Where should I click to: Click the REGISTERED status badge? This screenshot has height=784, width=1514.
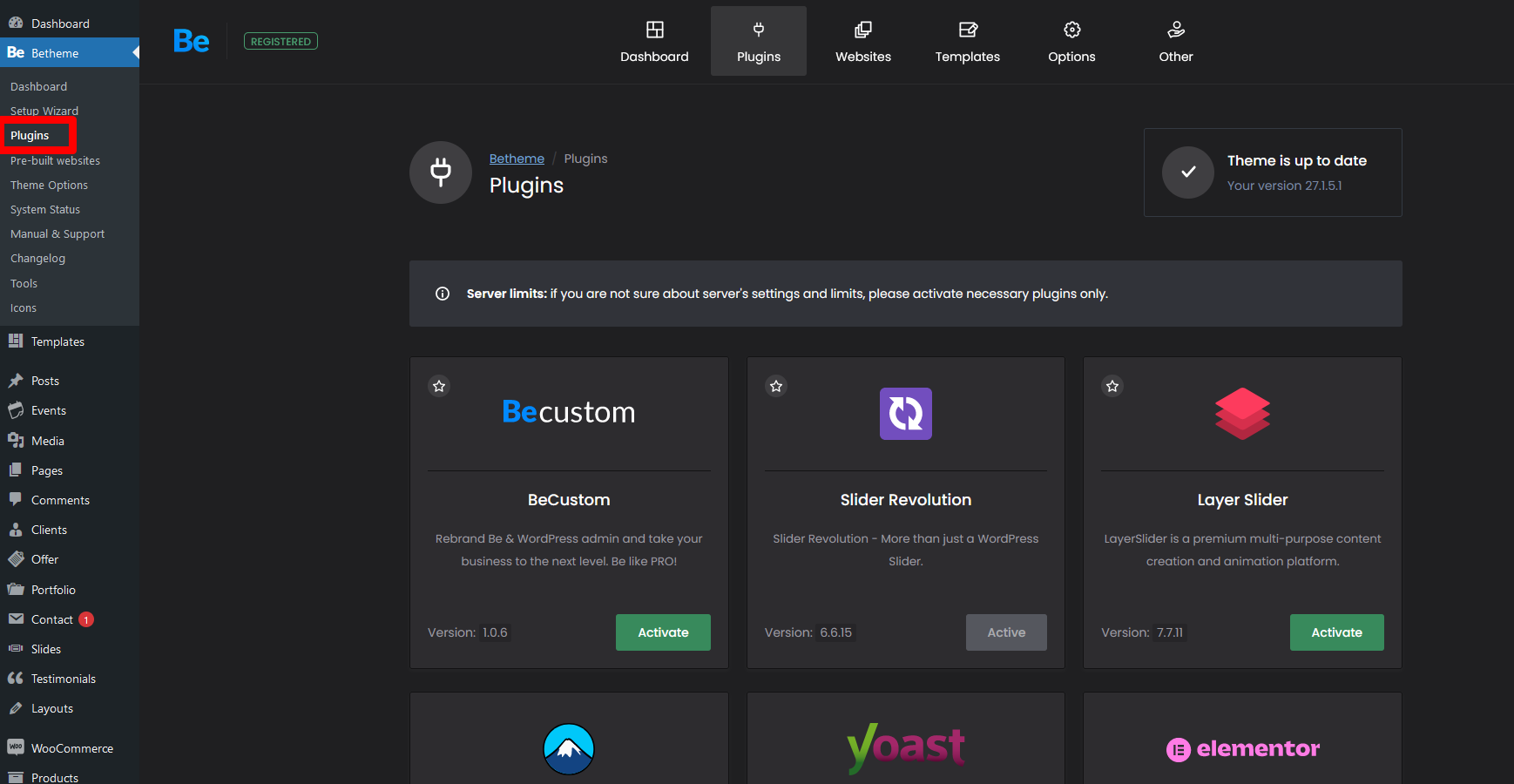click(x=280, y=41)
